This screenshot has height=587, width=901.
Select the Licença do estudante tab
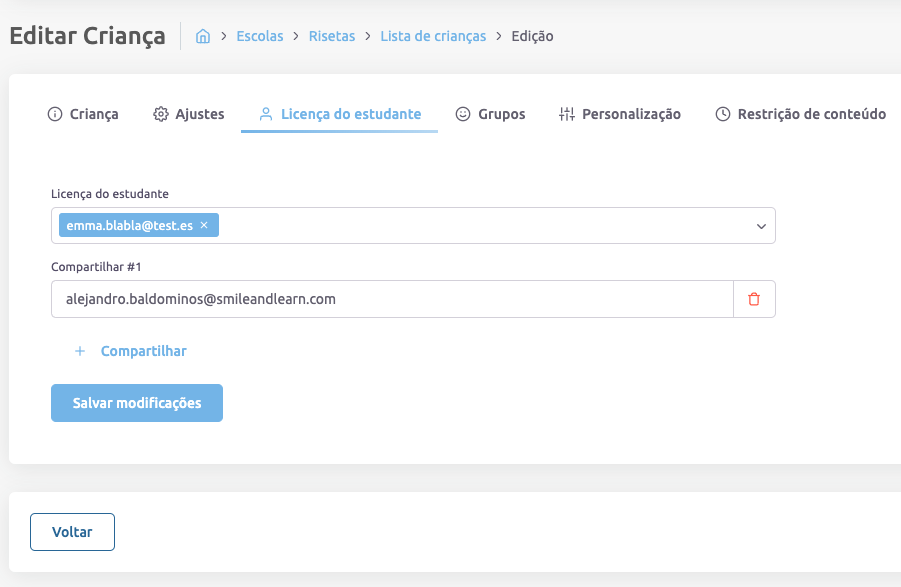[350, 114]
